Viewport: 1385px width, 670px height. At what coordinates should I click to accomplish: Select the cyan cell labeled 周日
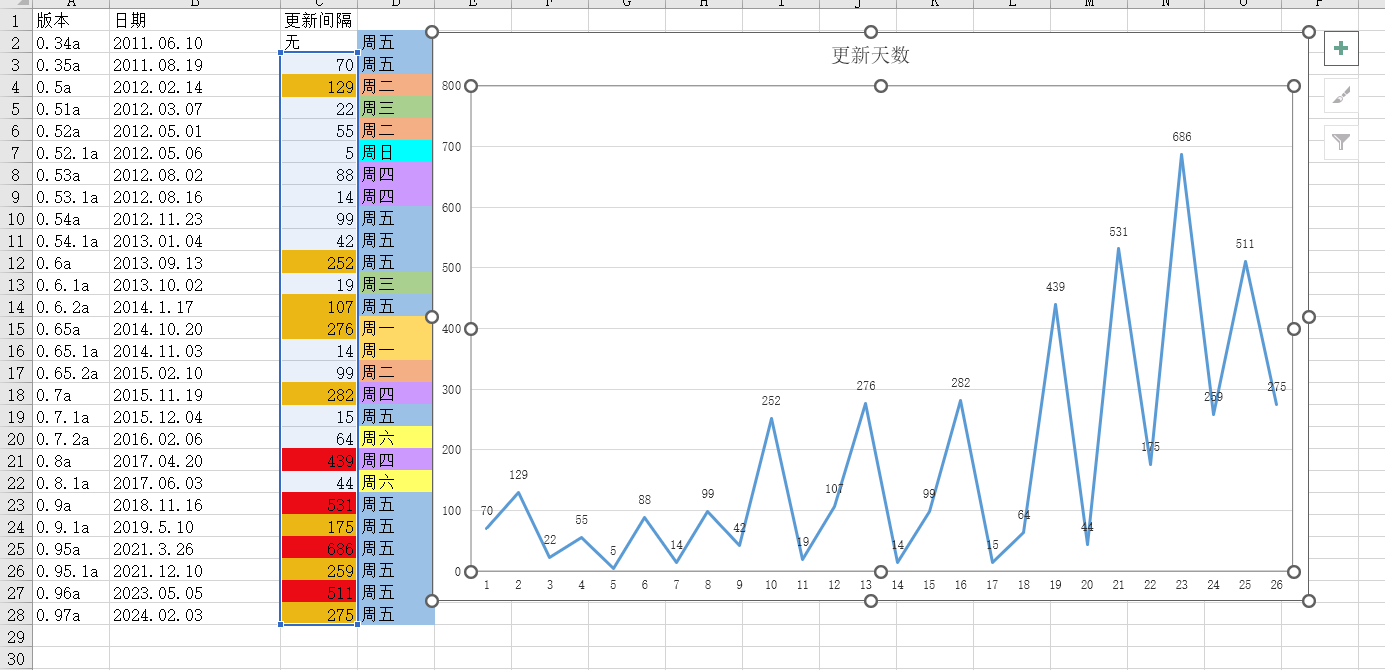[x=395, y=152]
